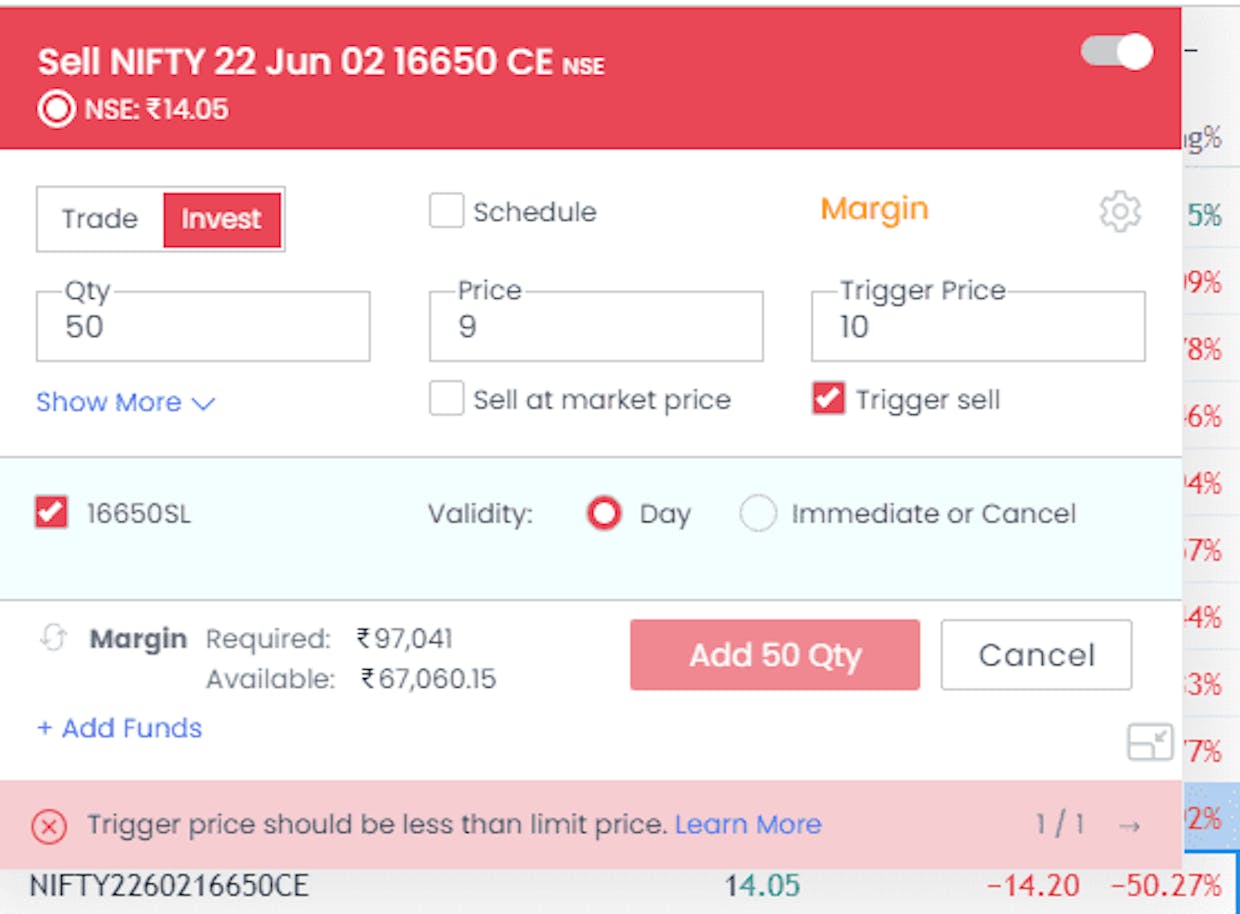Viewport: 1240px width, 914px height.
Task: Enable the Schedule checkbox
Action: [446, 211]
